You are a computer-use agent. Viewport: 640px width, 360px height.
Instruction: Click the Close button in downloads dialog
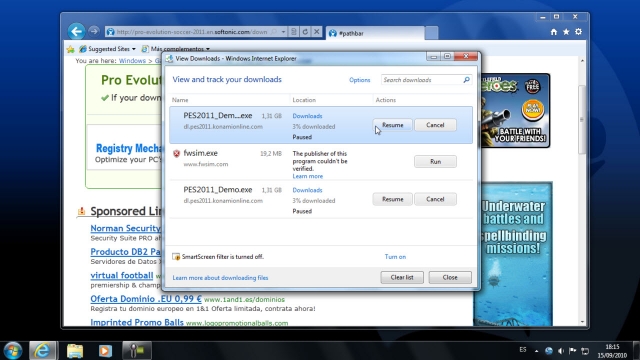pyautogui.click(x=450, y=278)
